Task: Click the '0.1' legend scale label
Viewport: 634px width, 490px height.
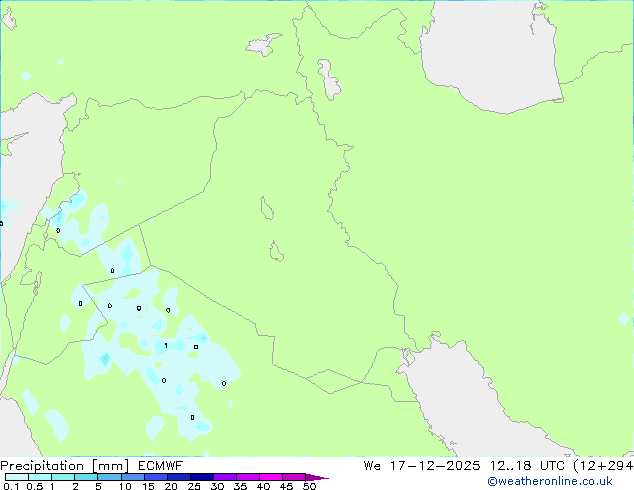Action: coord(11,486)
